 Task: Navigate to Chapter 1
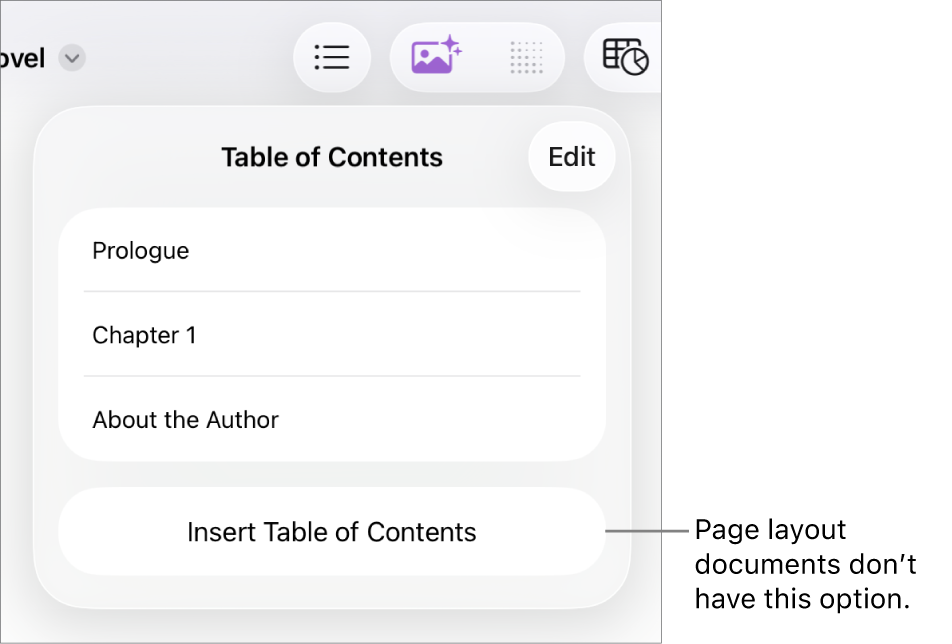[x=145, y=335]
